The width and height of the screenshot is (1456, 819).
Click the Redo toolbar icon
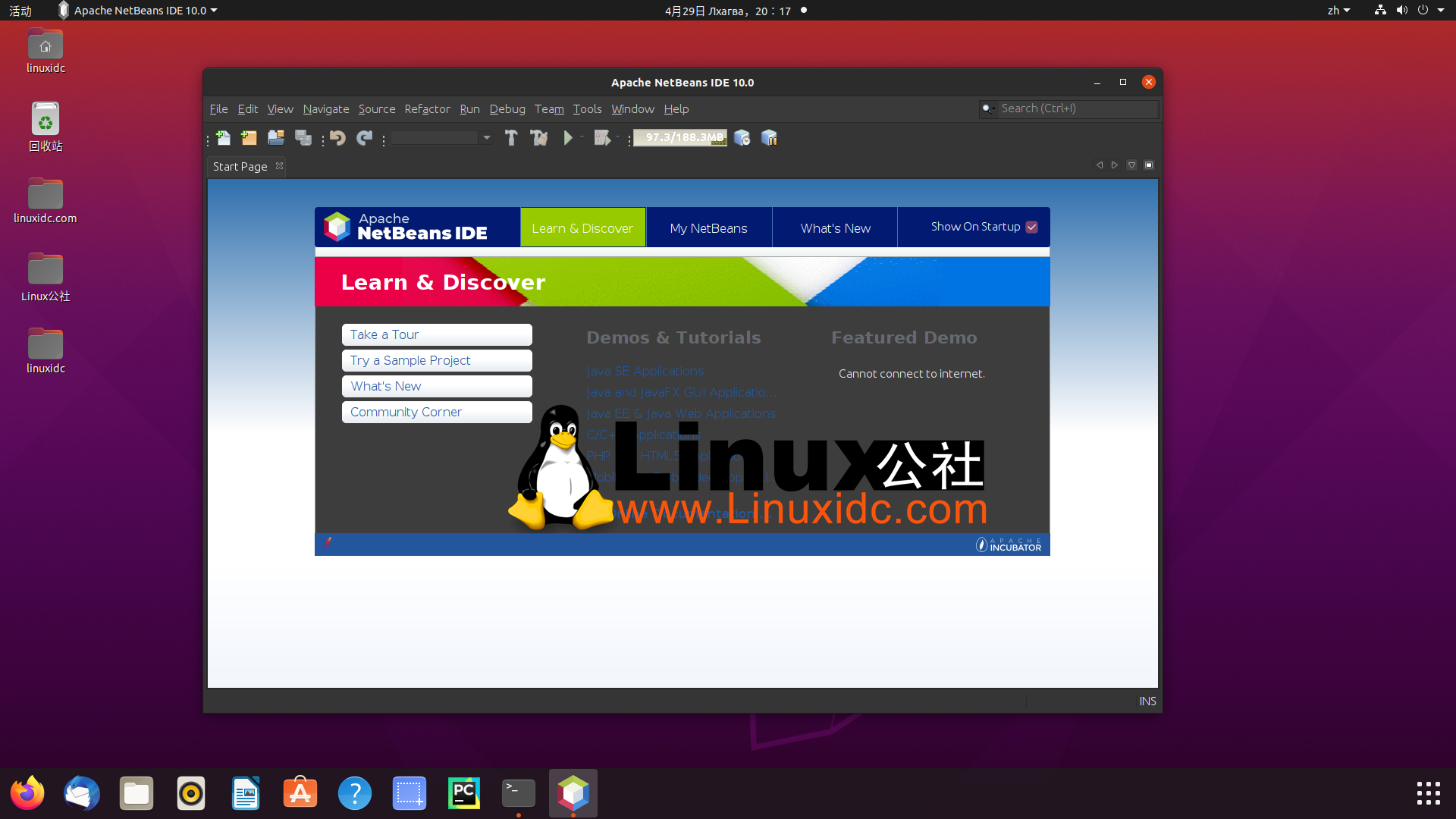(363, 137)
